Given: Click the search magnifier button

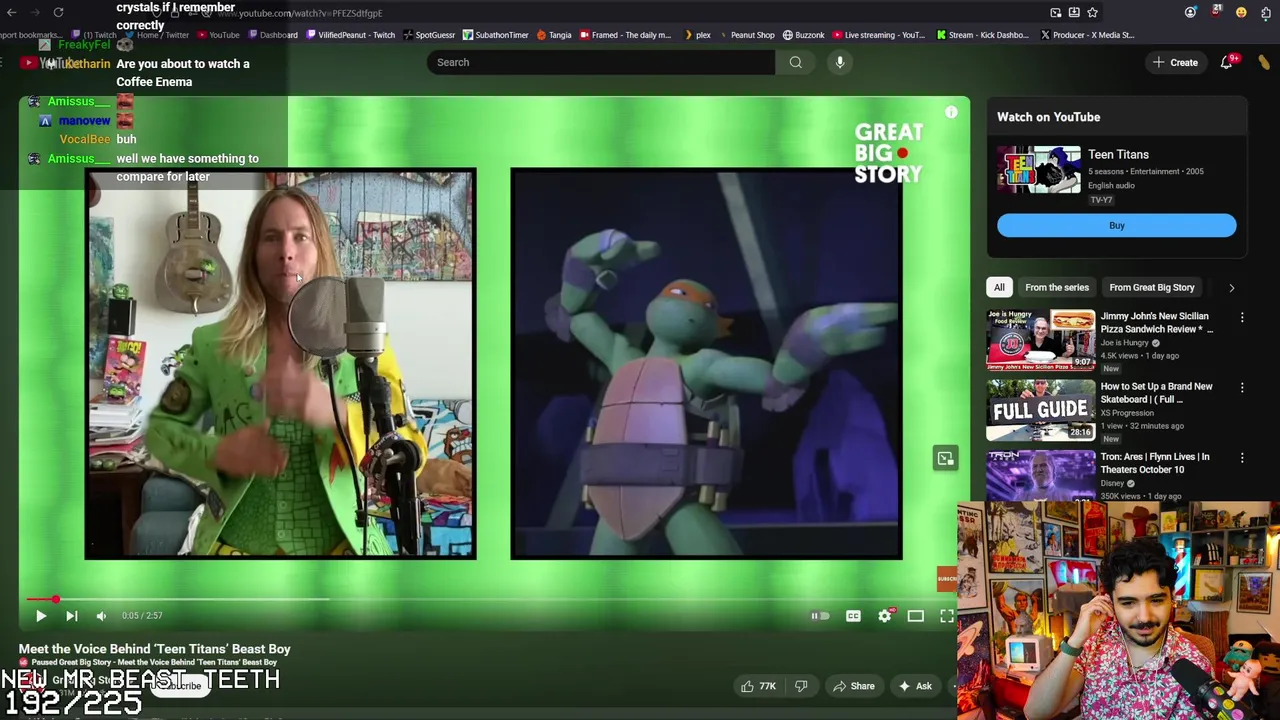Looking at the screenshot, I should point(795,62).
